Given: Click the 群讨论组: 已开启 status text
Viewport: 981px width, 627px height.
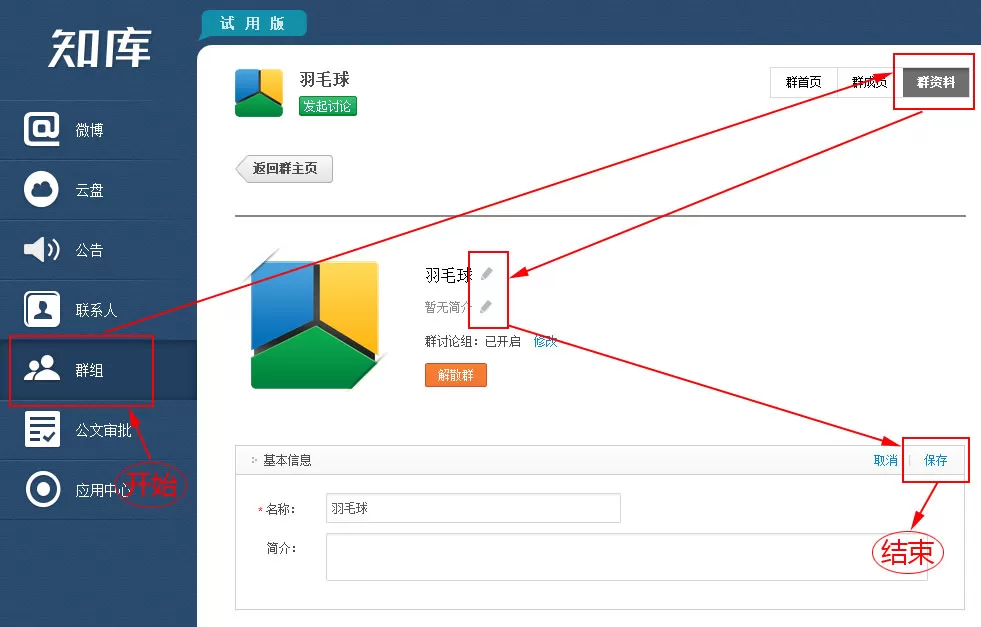Looking at the screenshot, I should click(472, 342).
